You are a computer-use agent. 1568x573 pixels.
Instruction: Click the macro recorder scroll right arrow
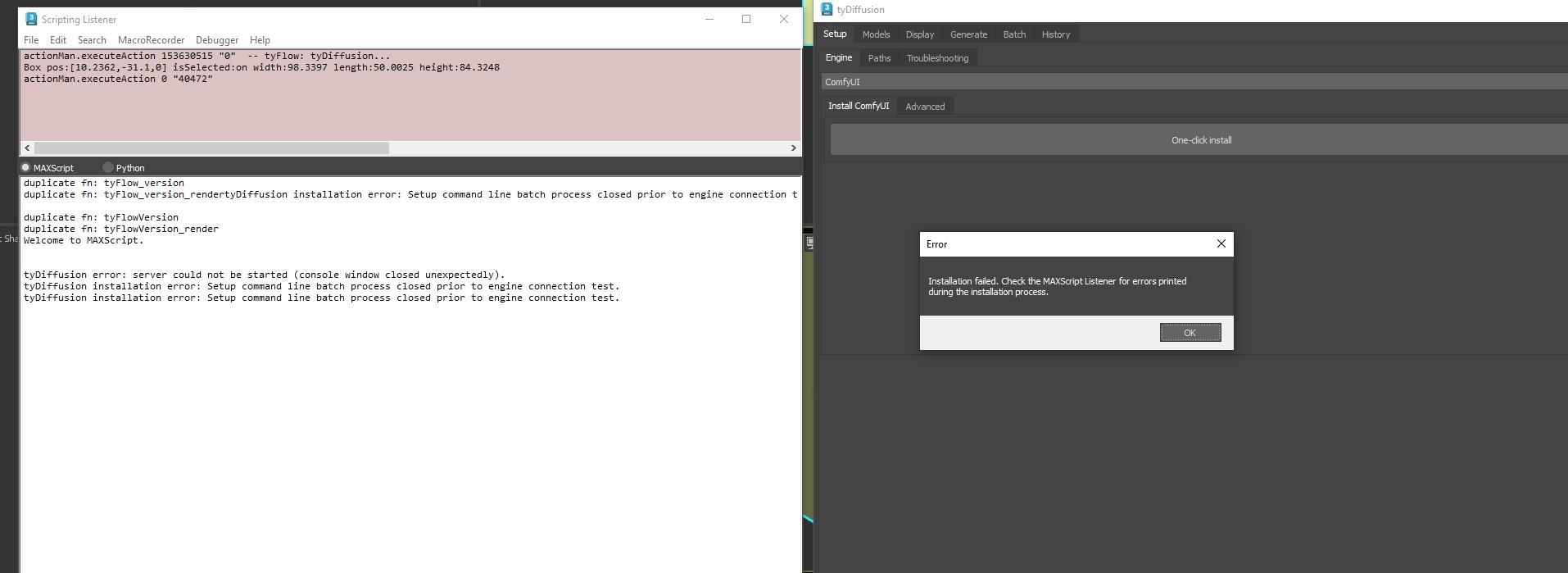pos(793,148)
